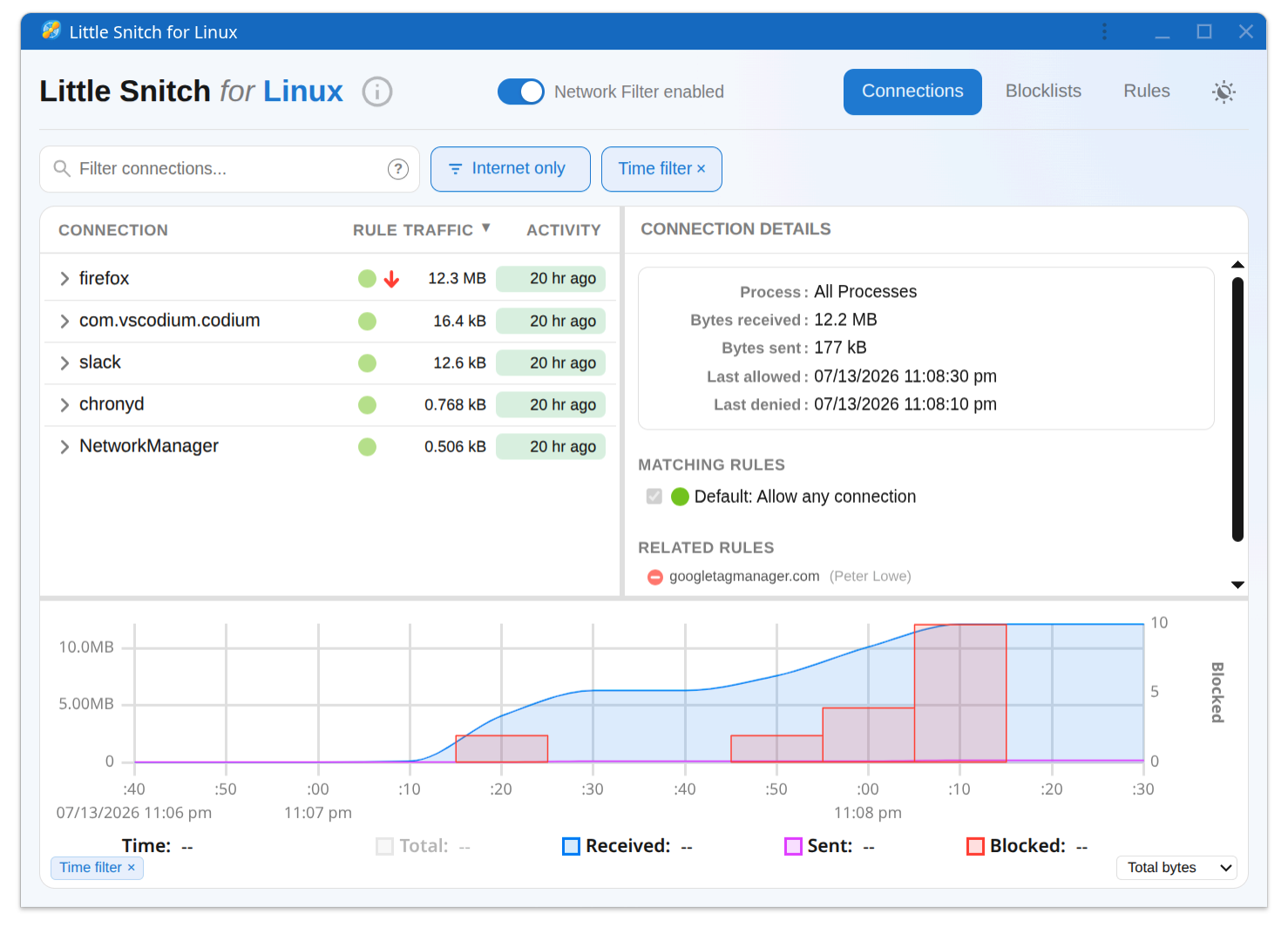This screenshot has height=948, width=1288.
Task: Click the red deny icon for googletagmanager.com
Action: pos(655,577)
